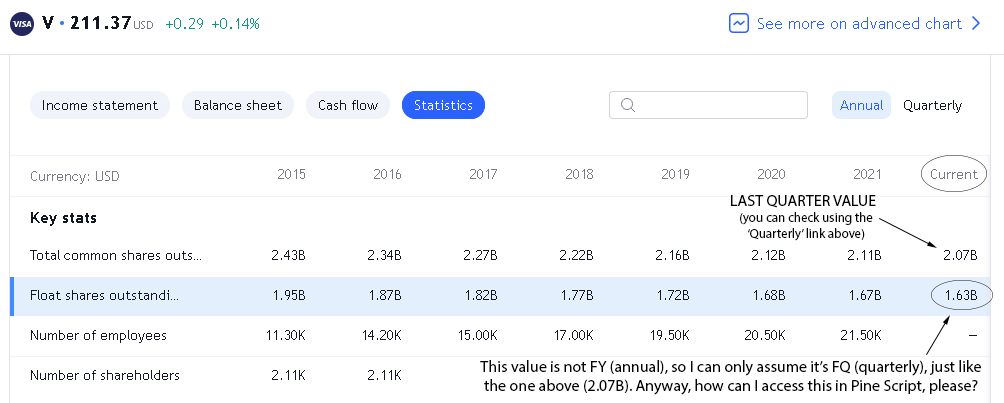Switch to Annual period view
The width and height of the screenshot is (1004, 403).
tap(861, 105)
